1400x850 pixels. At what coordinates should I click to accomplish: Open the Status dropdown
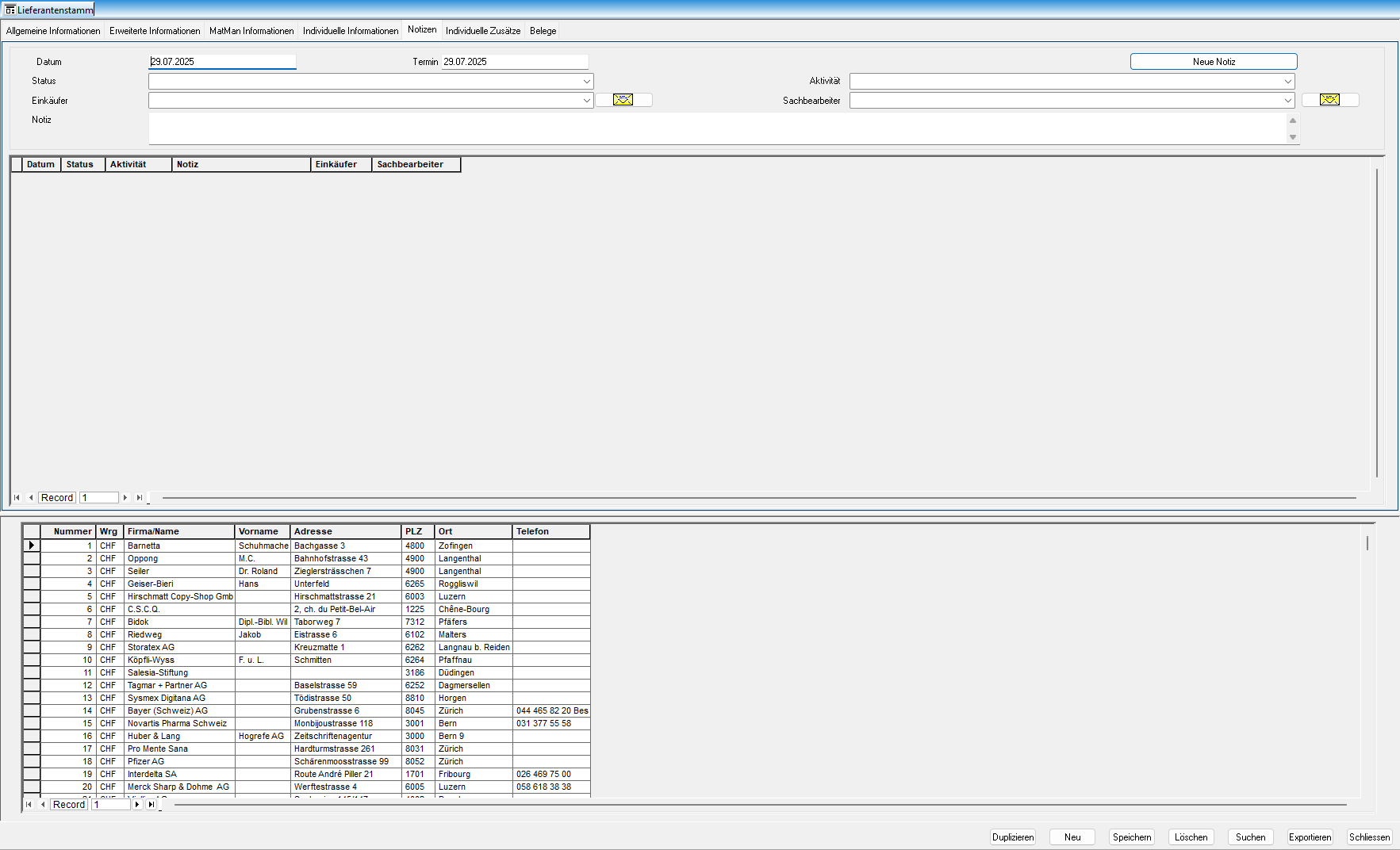[586, 82]
